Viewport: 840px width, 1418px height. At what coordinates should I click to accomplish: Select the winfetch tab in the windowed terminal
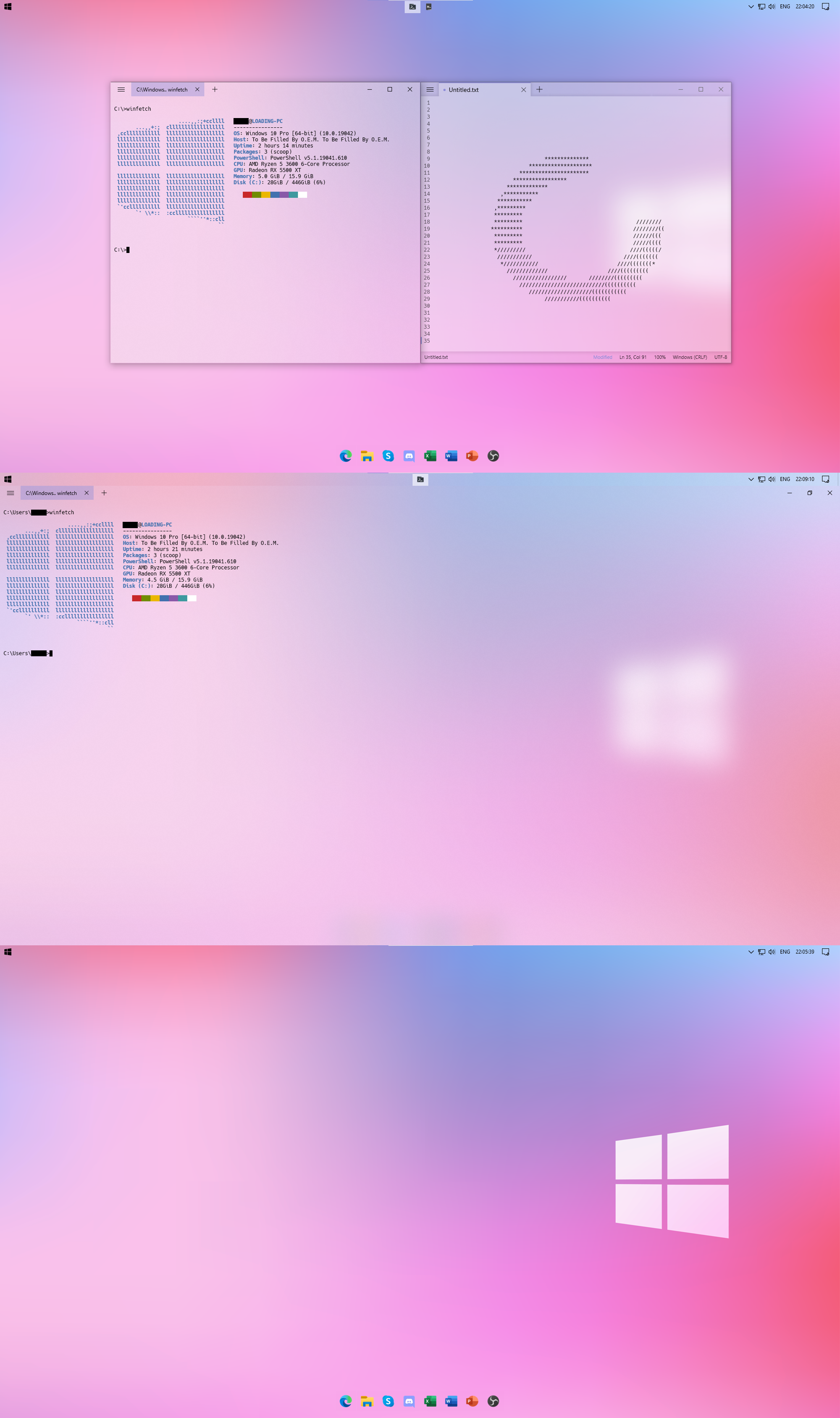(168, 89)
